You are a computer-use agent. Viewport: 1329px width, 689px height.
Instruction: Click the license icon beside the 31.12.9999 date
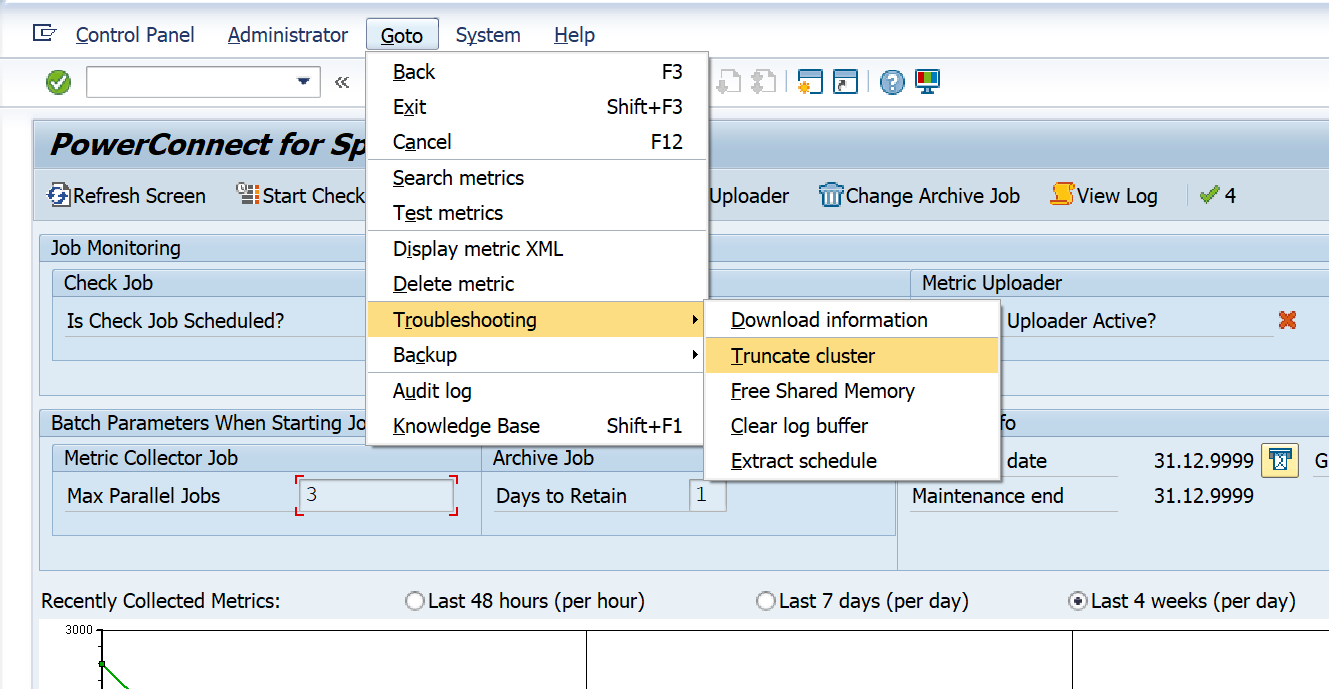1279,461
